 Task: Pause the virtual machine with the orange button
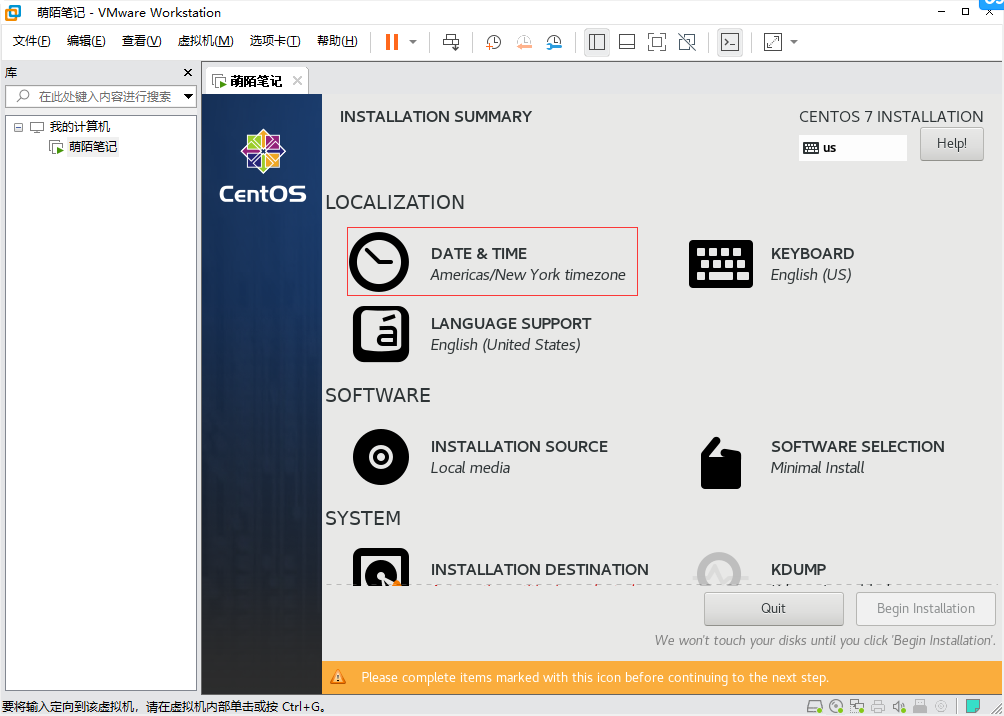coord(392,42)
